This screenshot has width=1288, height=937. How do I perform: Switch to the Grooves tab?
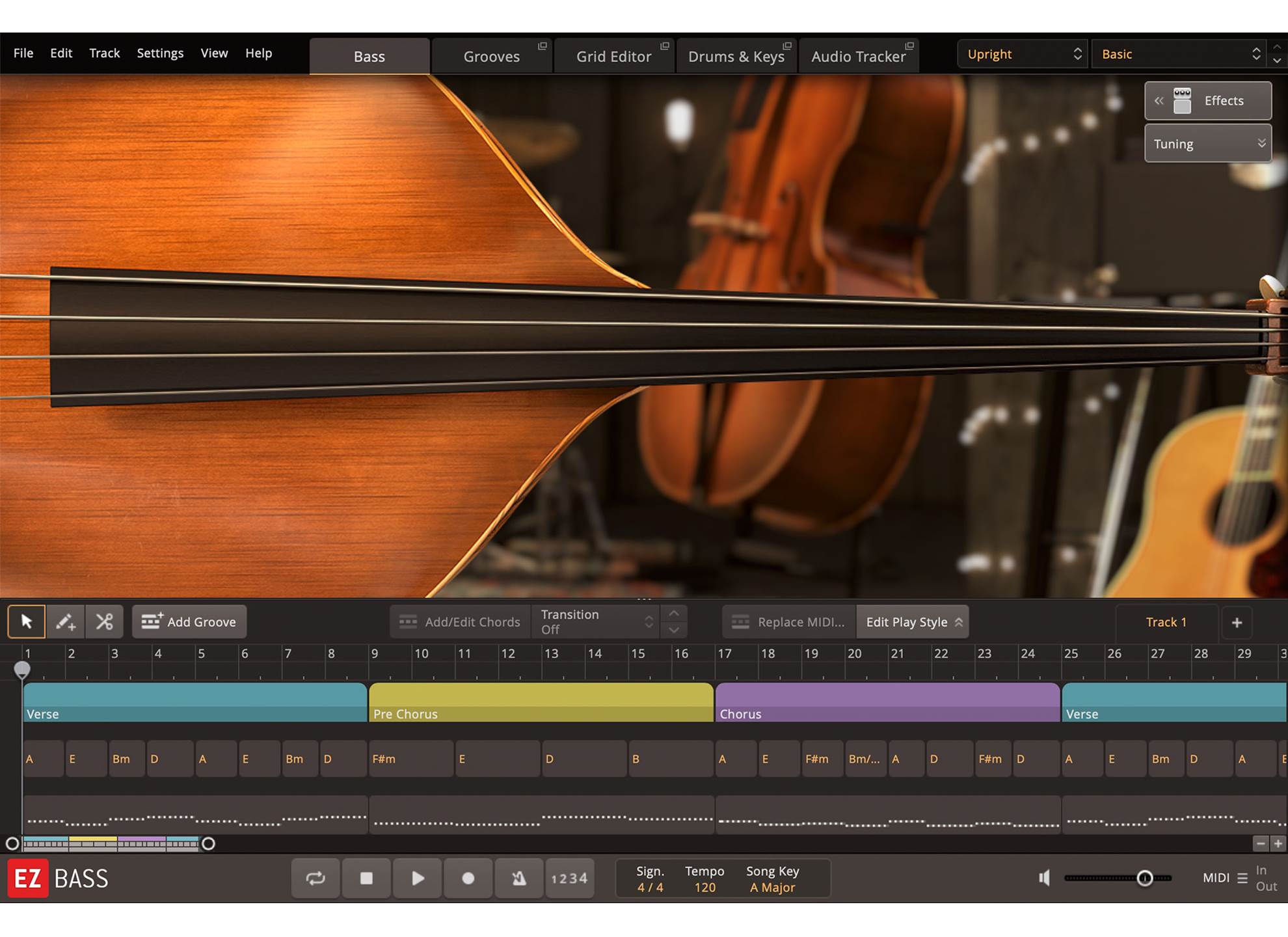coord(492,57)
